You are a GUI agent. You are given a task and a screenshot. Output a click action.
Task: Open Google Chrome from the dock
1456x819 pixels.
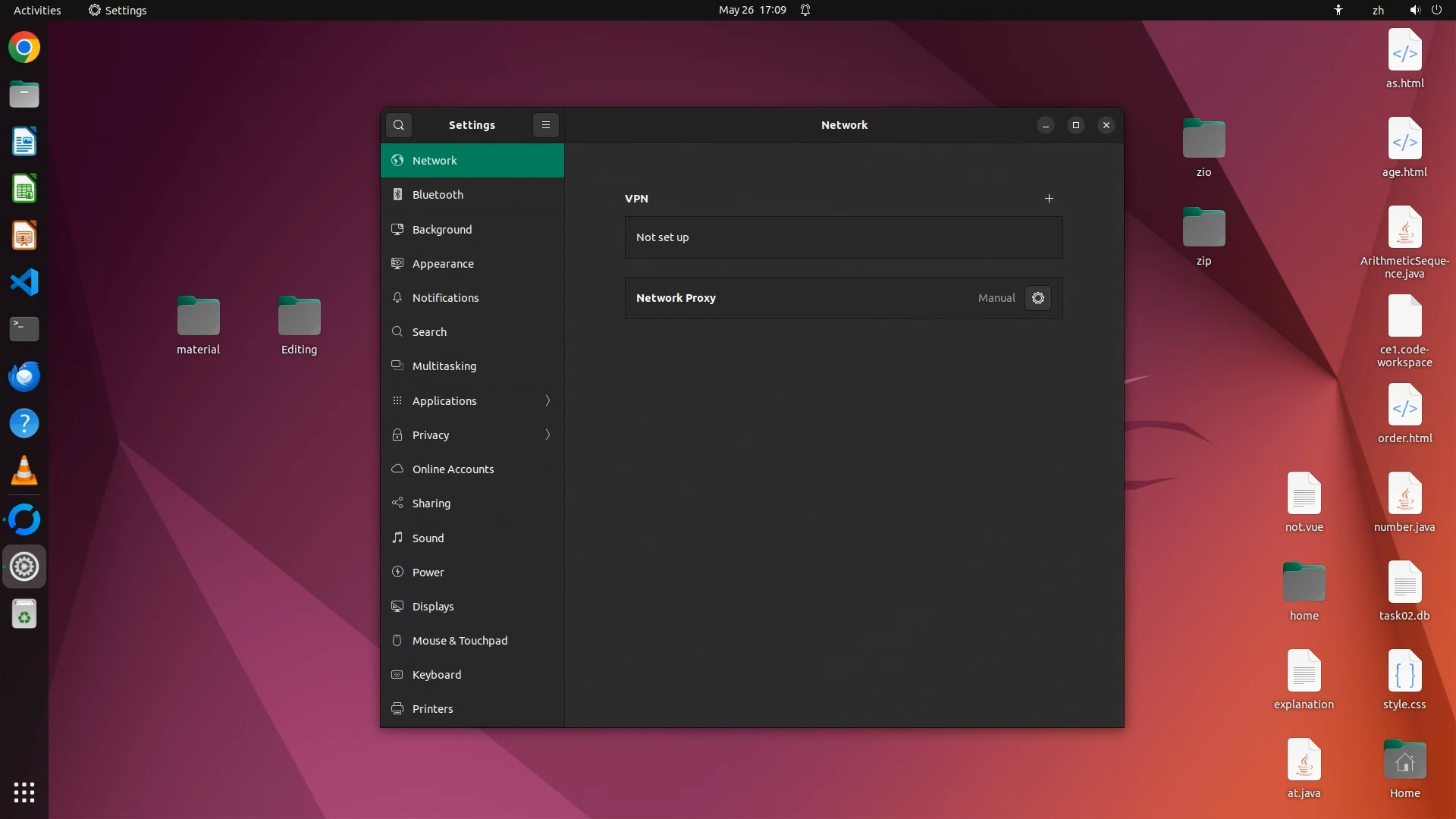24,48
